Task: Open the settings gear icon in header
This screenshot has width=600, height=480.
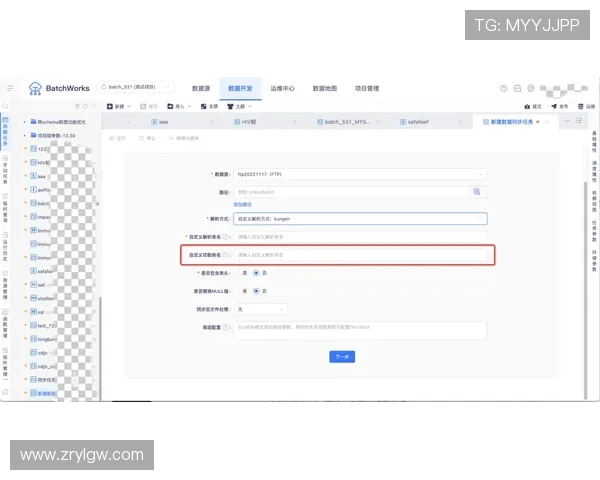Action: pos(532,88)
